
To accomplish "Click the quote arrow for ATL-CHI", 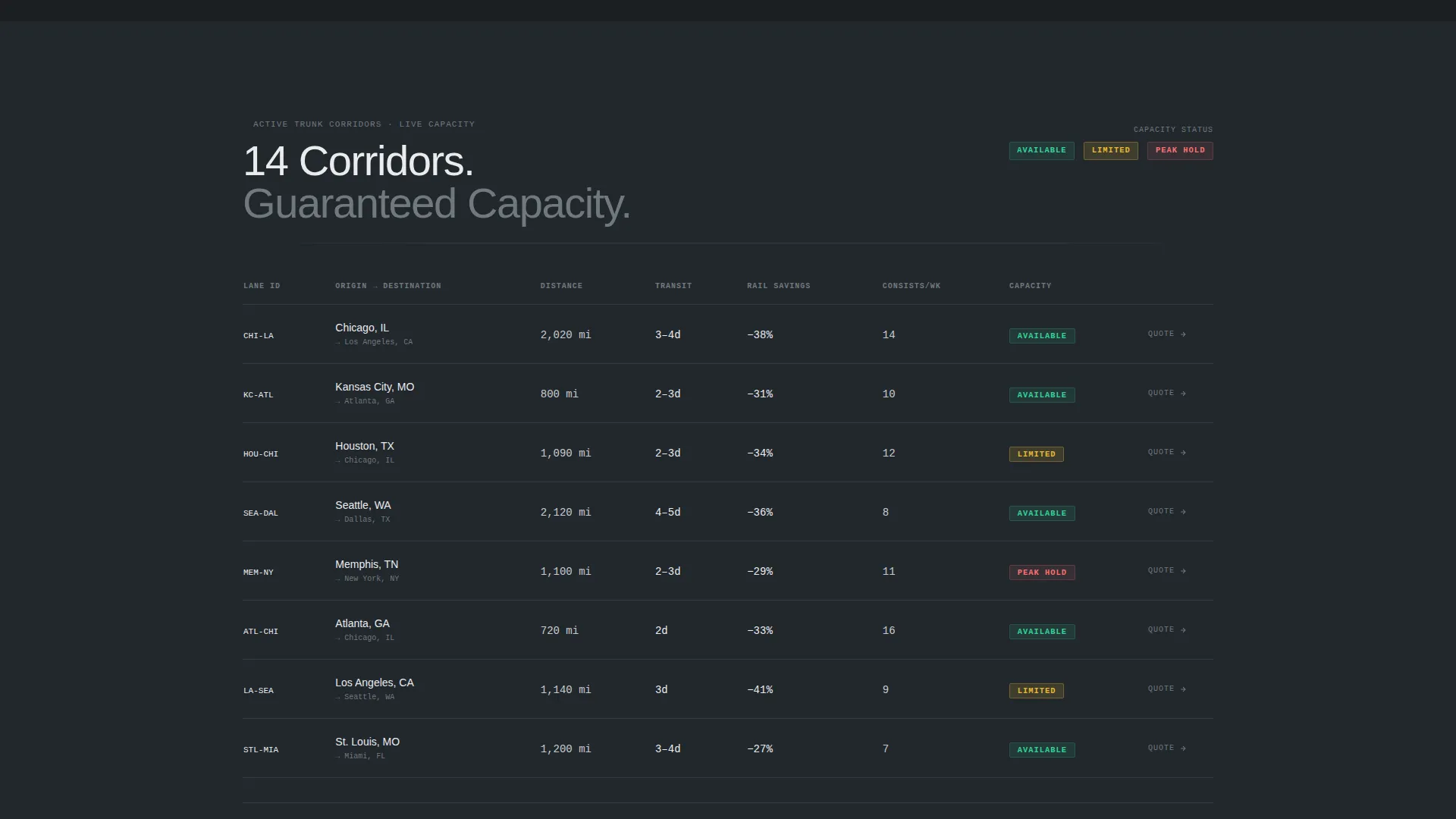I will coord(1166,629).
